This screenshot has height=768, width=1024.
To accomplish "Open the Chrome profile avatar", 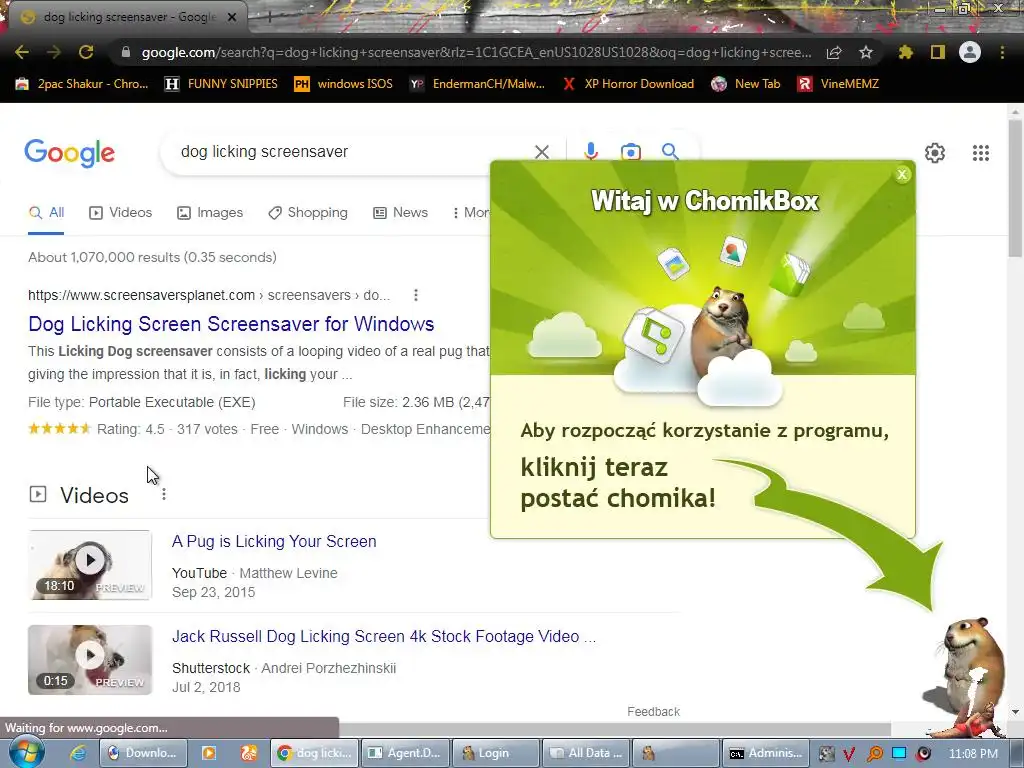I will tap(970, 52).
